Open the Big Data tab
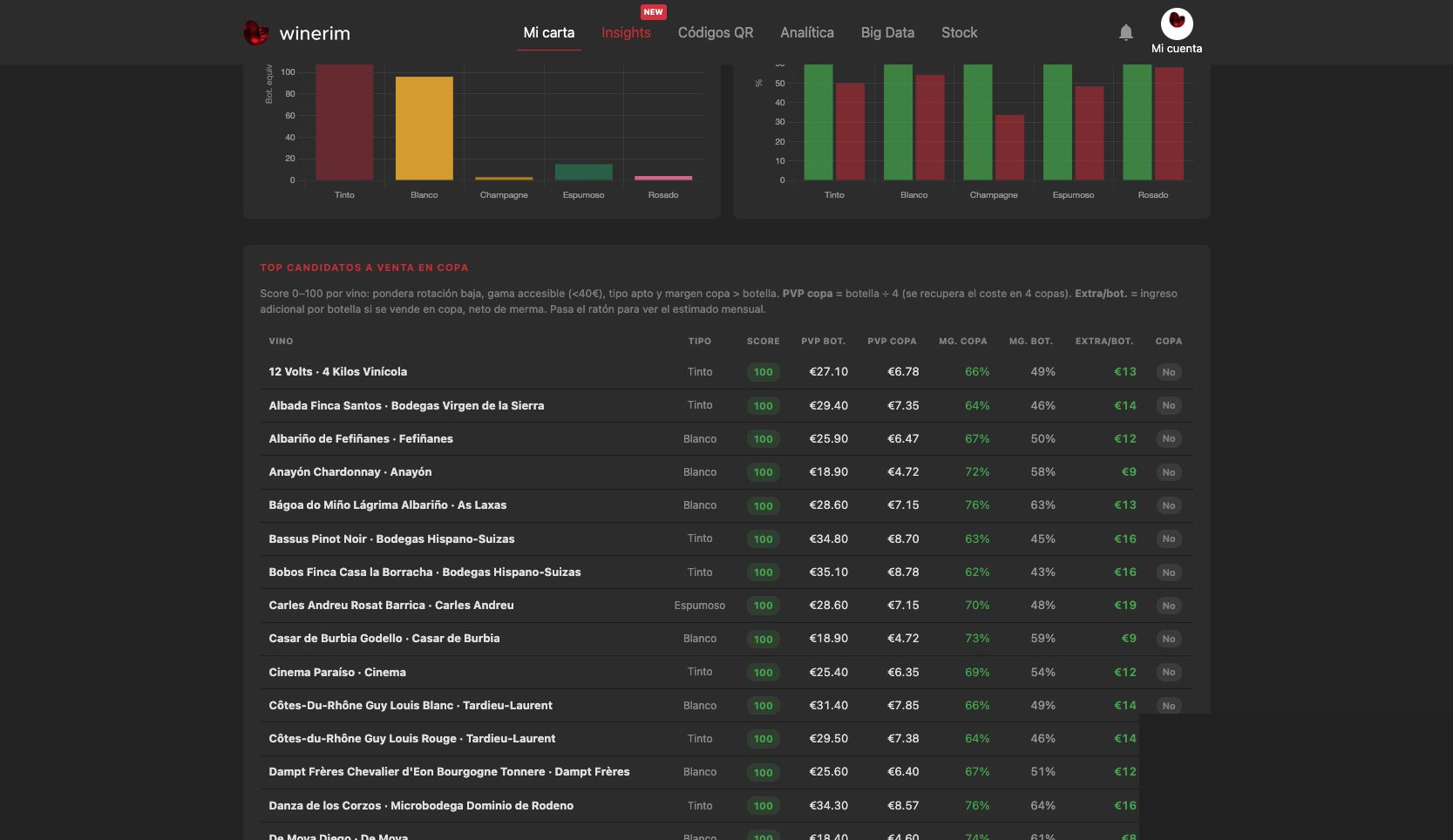Image resolution: width=1453 pixels, height=840 pixels. coord(887,32)
